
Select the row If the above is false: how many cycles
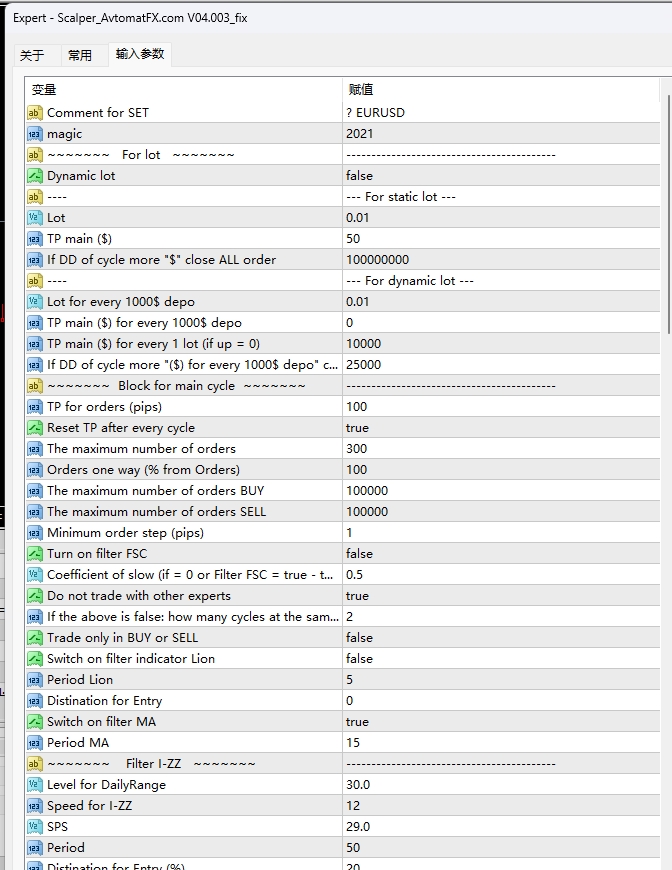342,617
